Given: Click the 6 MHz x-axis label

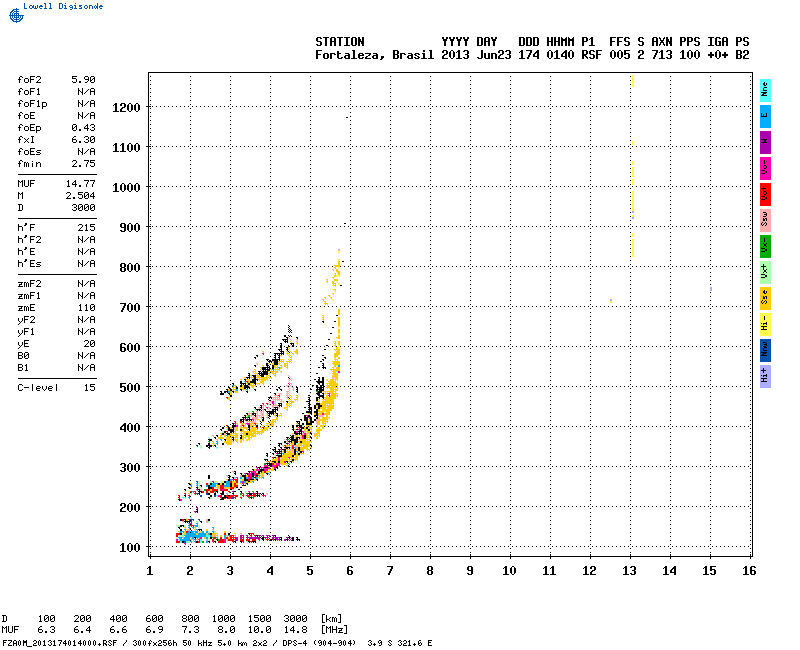Looking at the screenshot, I should (x=350, y=571).
